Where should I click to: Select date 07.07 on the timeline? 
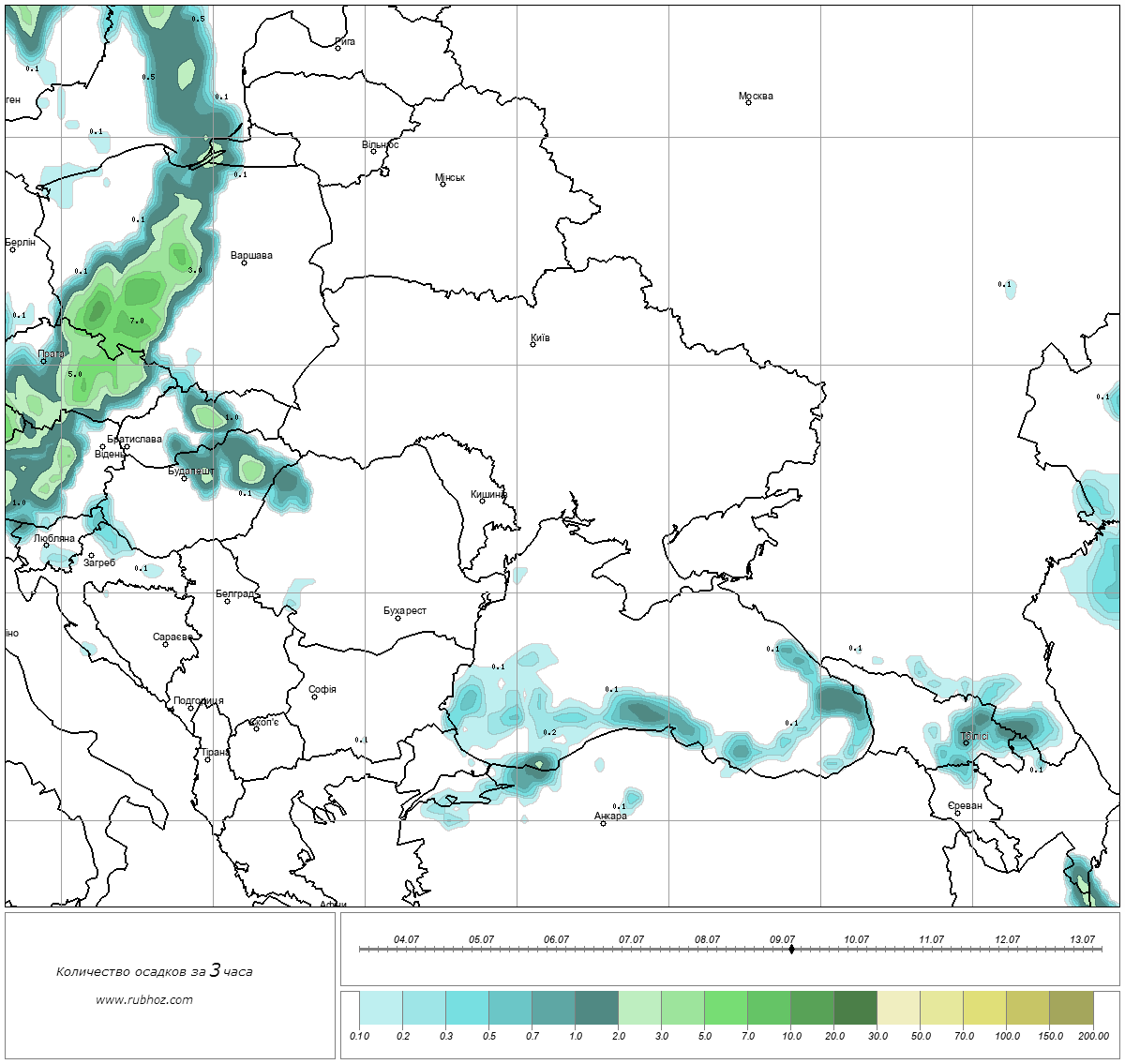[x=631, y=940]
